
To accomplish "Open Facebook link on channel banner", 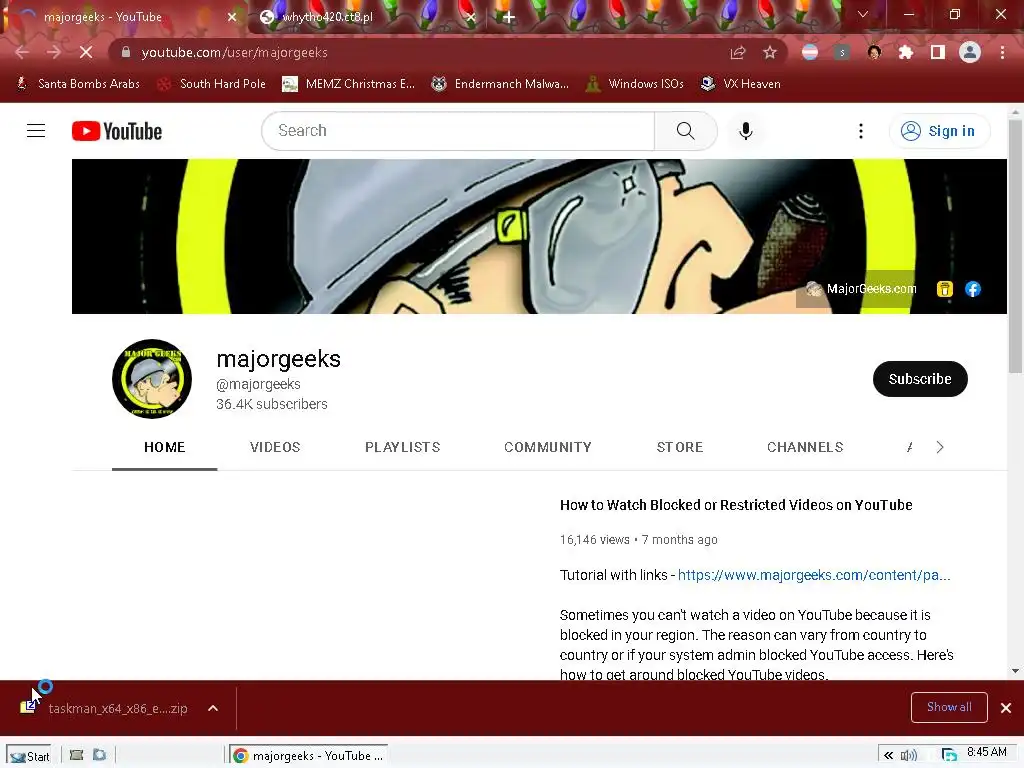I will (x=972, y=289).
